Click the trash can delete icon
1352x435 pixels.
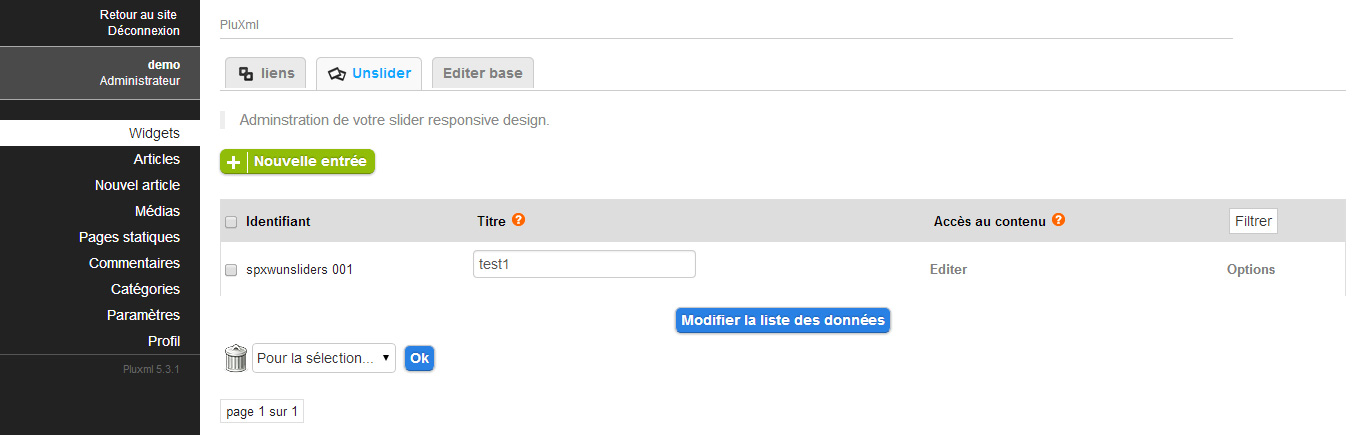(235, 358)
